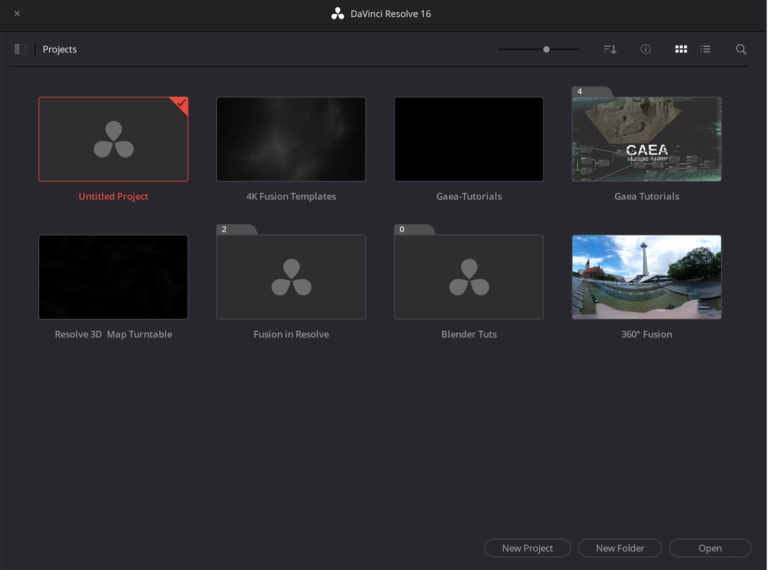This screenshot has width=768, height=570.
Task: Select Resolve 3D Map Turntable project
Action: coord(113,277)
